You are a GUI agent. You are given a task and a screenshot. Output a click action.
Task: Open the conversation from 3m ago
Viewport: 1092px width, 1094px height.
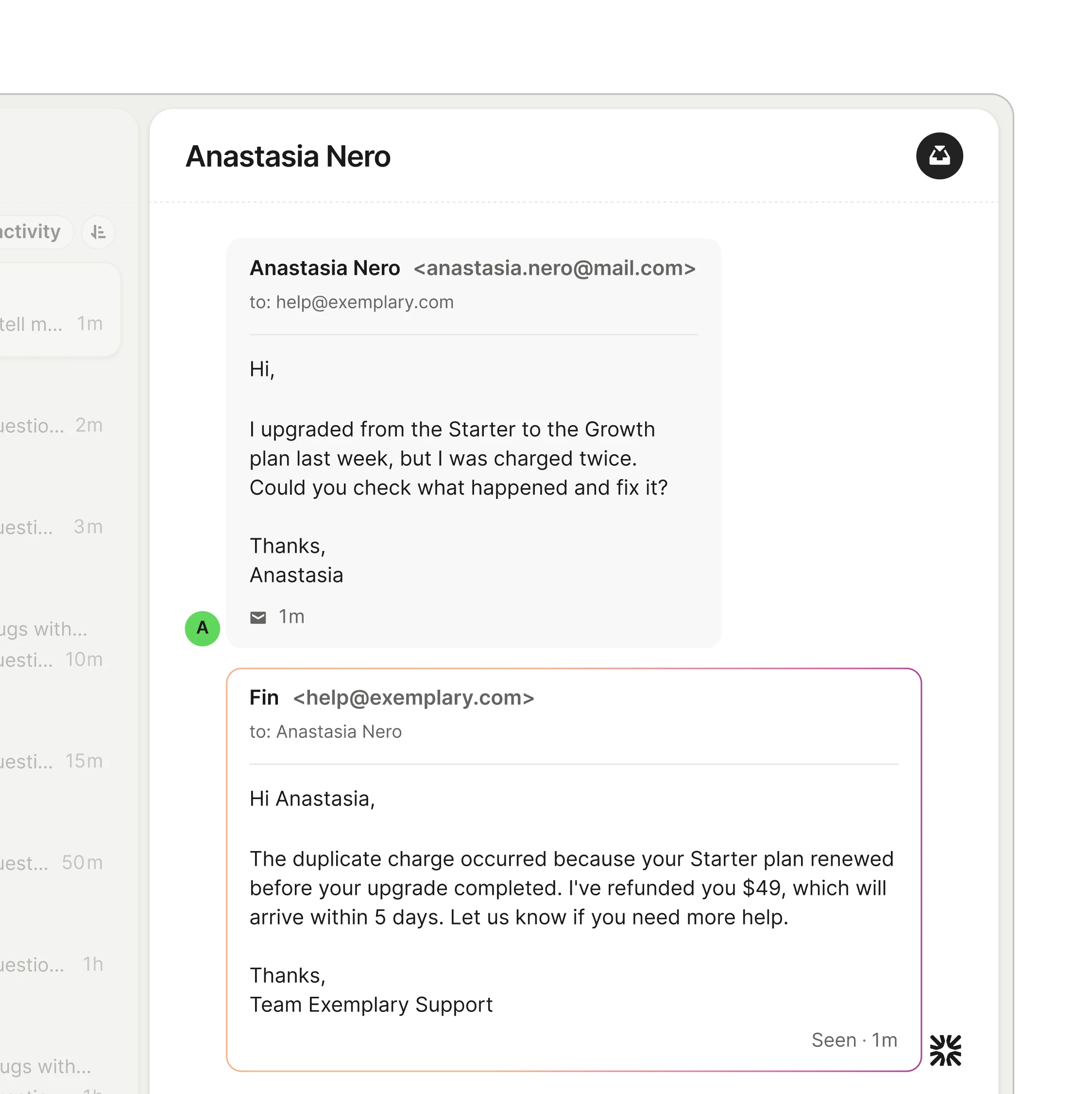click(51, 527)
